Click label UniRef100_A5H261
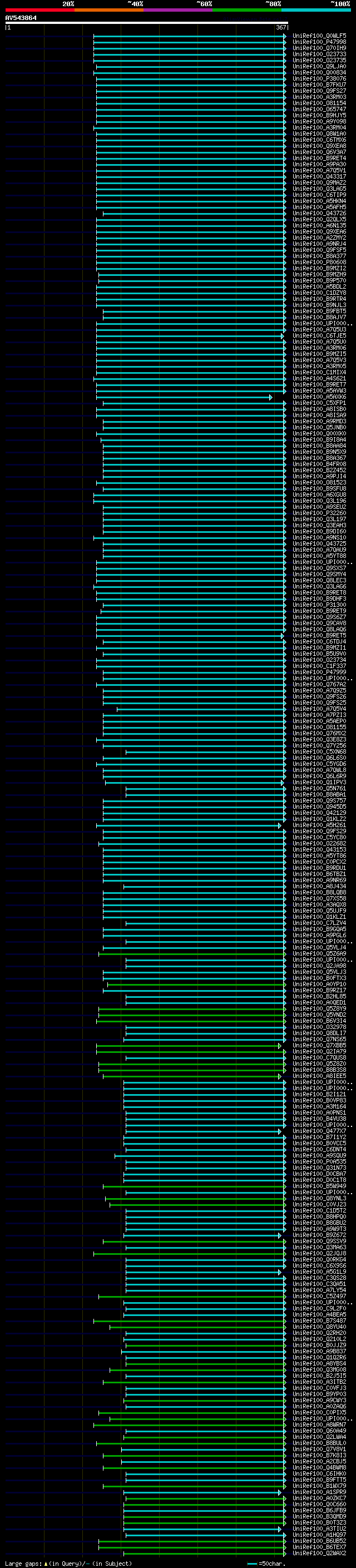356x1568 pixels. 319,825
